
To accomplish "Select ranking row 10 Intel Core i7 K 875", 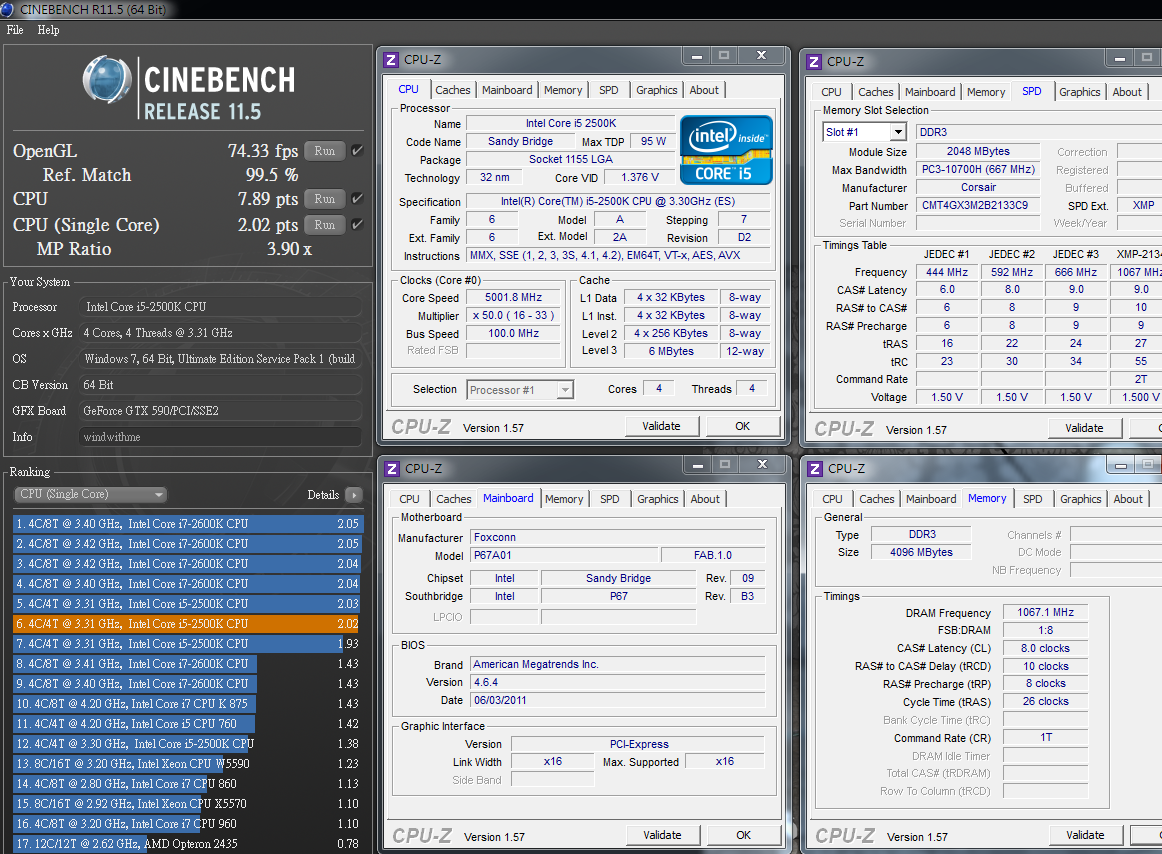I will 188,704.
